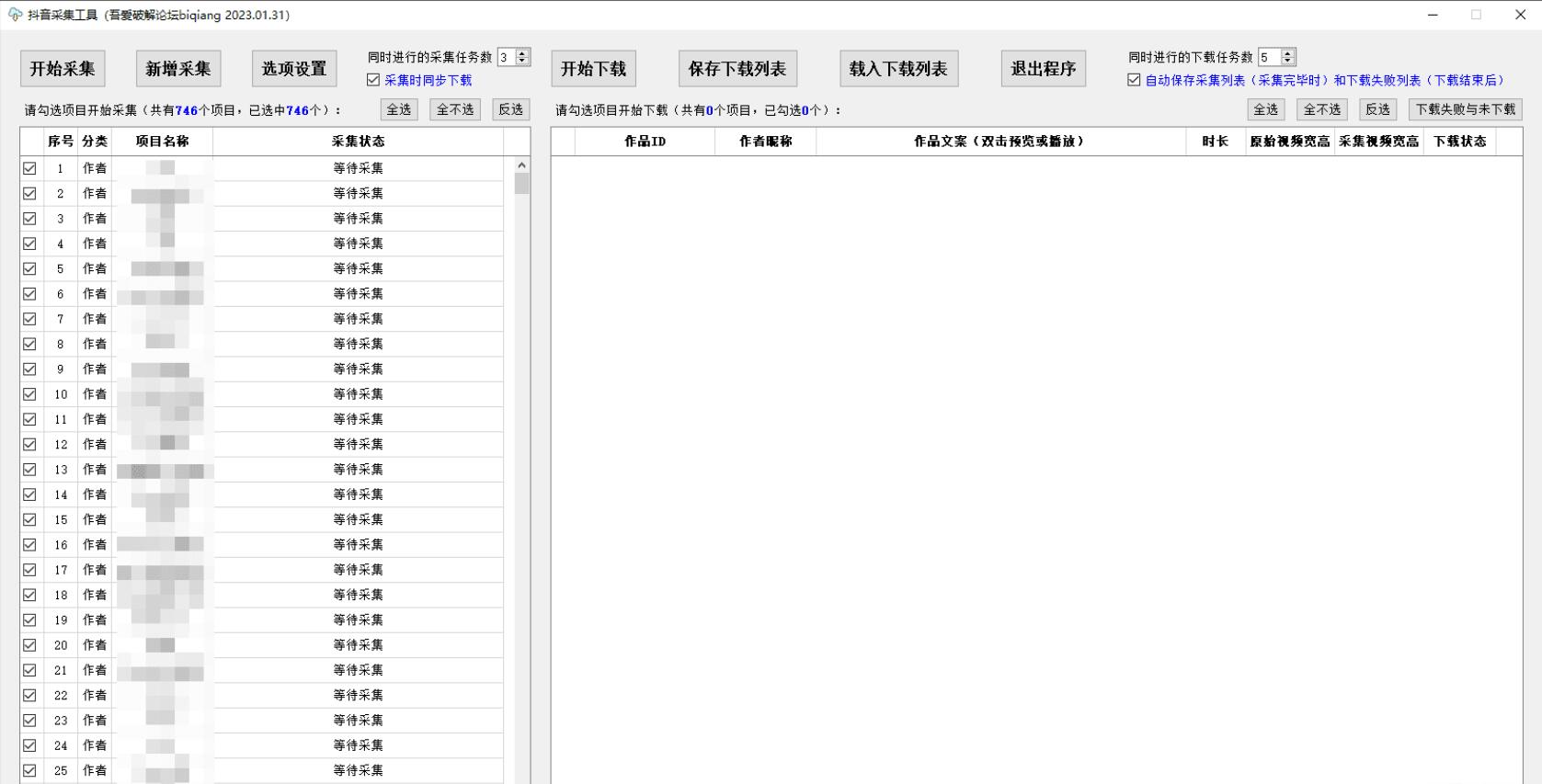Screen dimensions: 1542x784
Task: Increase concurrent download task count
Action: (x=1288, y=53)
